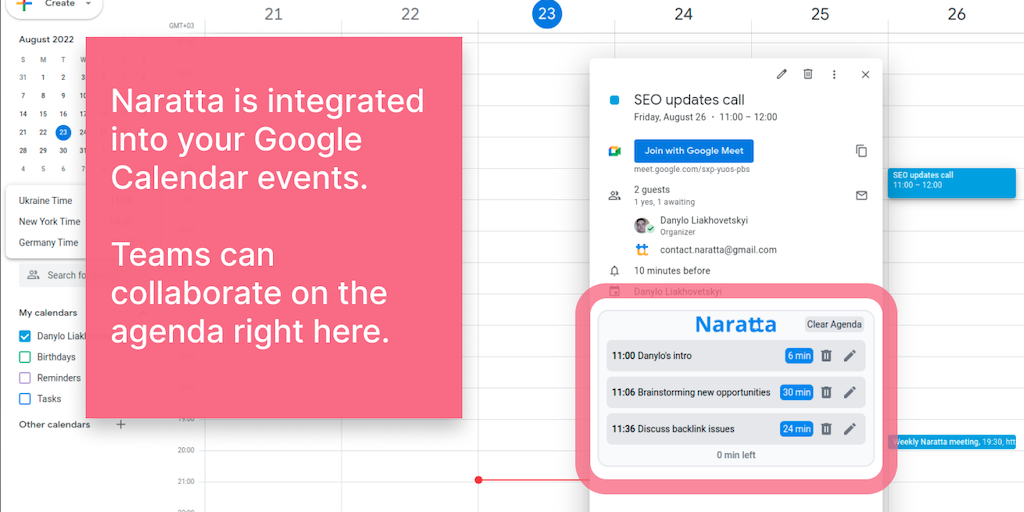Click the reminder bell icon
Screen dimensions: 1024x512
tap(614, 270)
